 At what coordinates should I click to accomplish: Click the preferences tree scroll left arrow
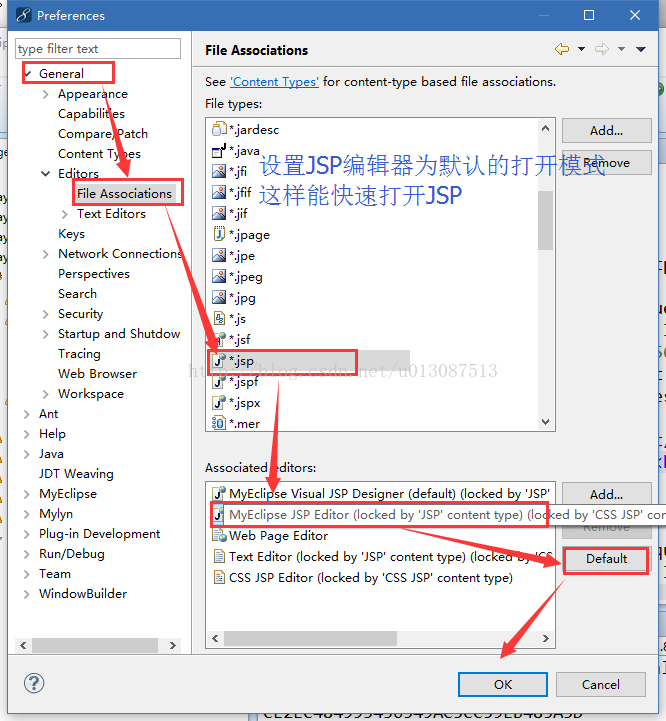pos(23,645)
